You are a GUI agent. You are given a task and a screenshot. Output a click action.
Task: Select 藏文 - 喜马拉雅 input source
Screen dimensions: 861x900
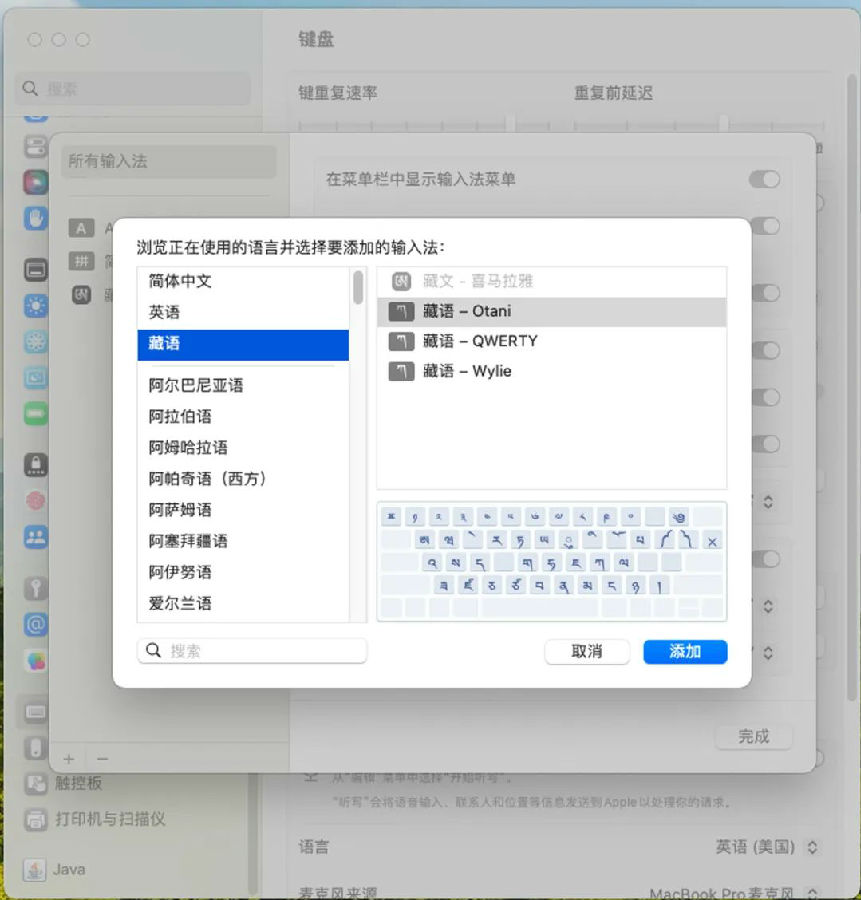pyautogui.click(x=552, y=281)
